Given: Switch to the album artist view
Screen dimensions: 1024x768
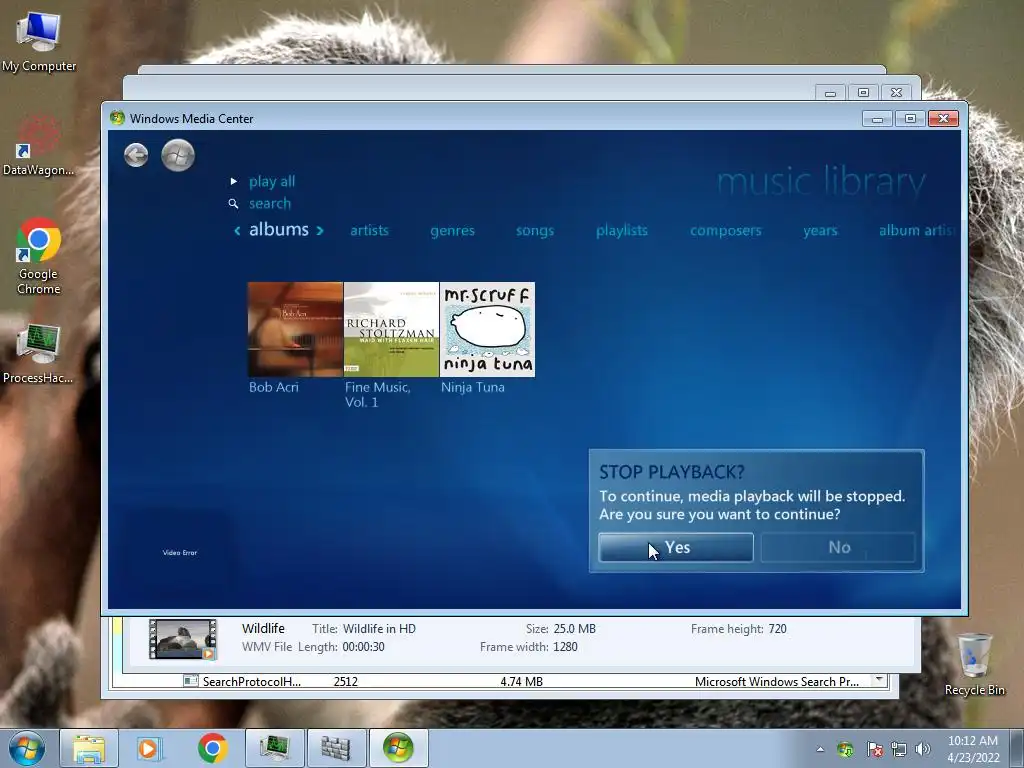Looking at the screenshot, I should [x=918, y=231].
